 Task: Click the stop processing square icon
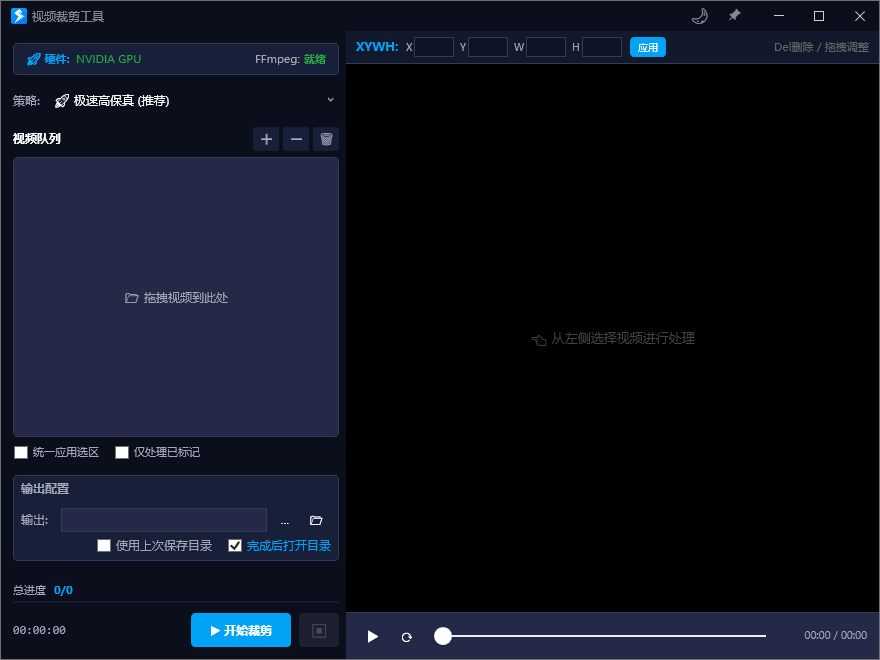(319, 630)
